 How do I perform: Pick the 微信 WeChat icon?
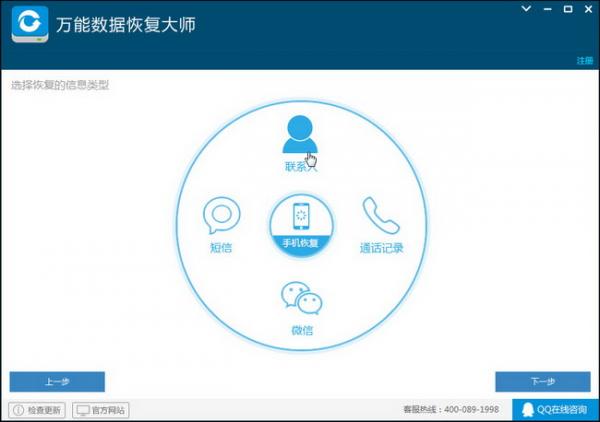[x=302, y=298]
